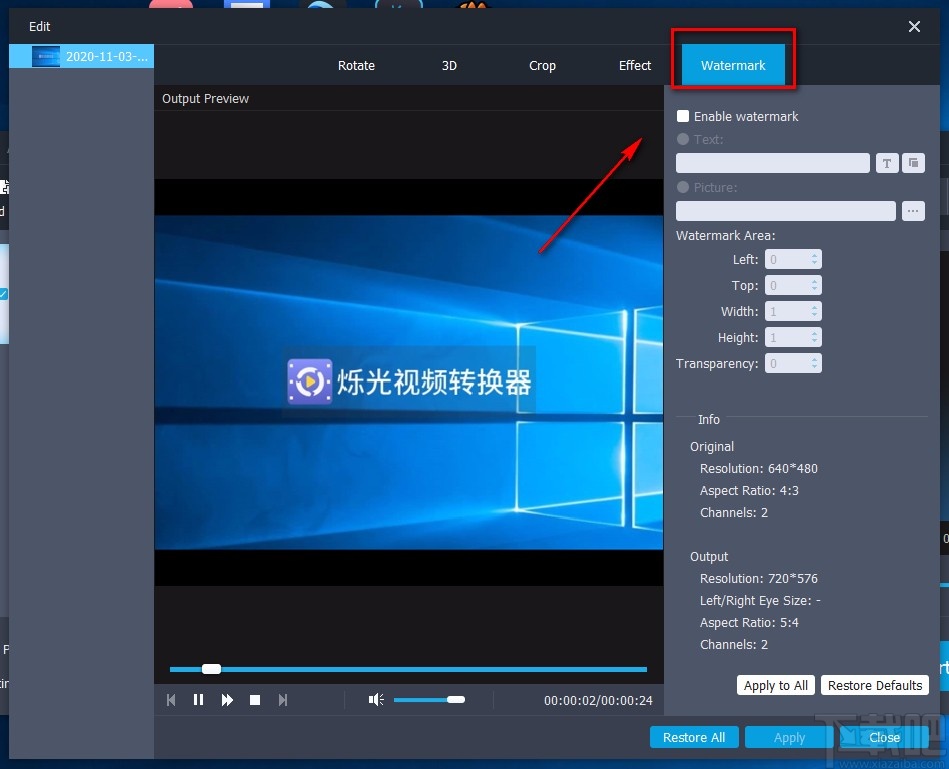Click the Apply to All button

[775, 685]
